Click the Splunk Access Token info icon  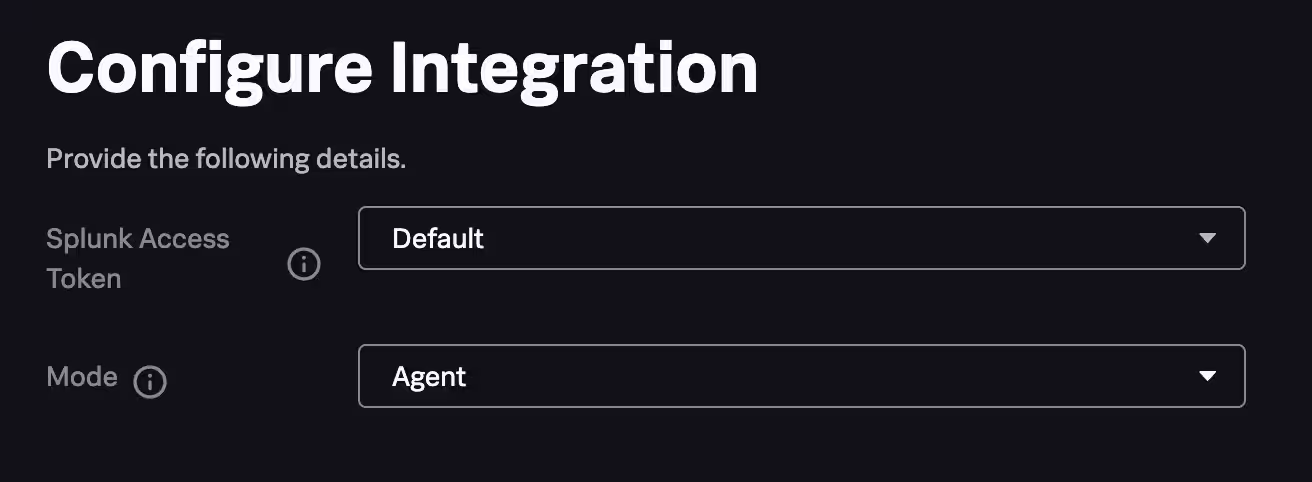coord(304,265)
